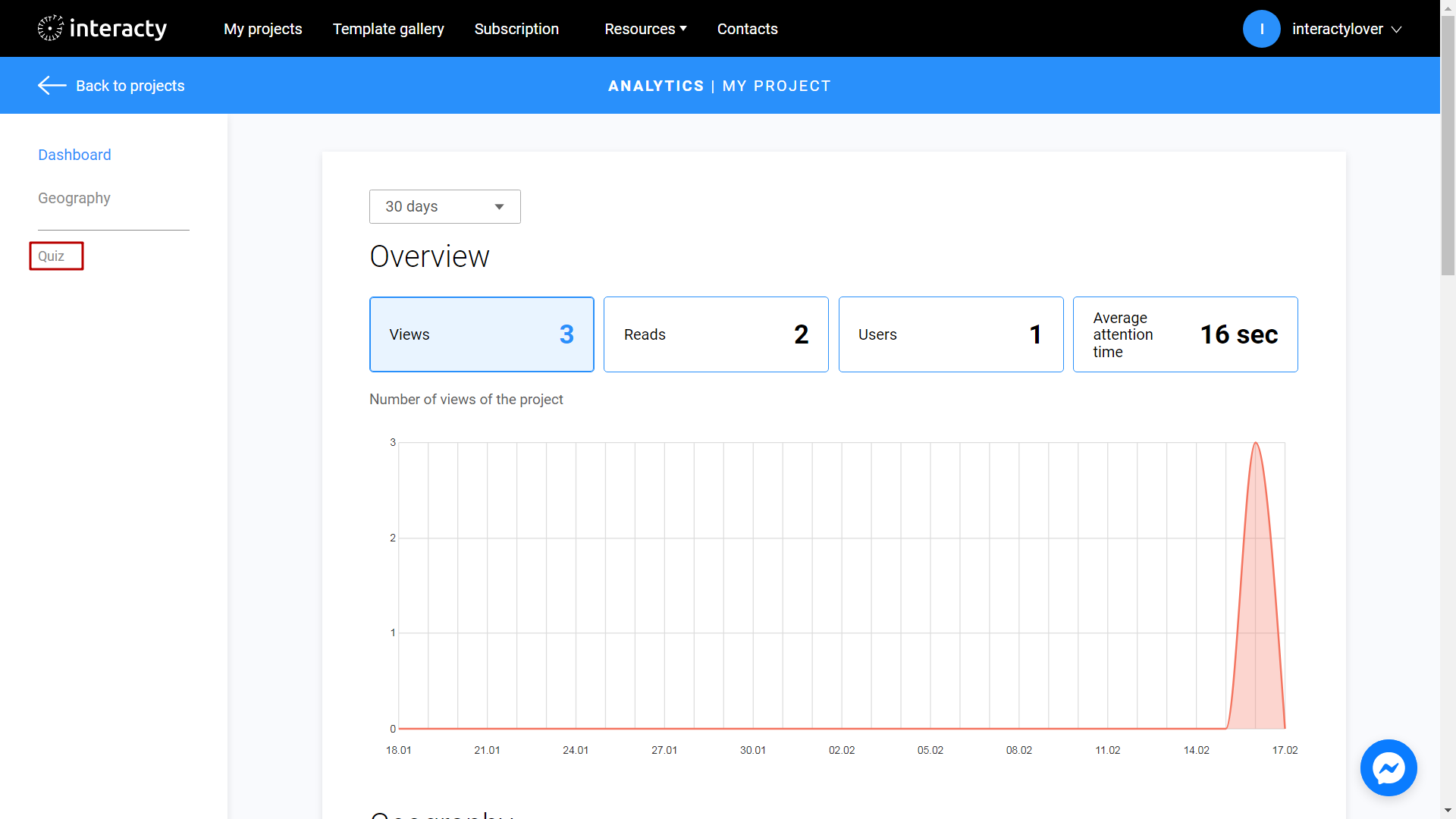
Task: Select the Users metric card
Action: click(x=951, y=334)
